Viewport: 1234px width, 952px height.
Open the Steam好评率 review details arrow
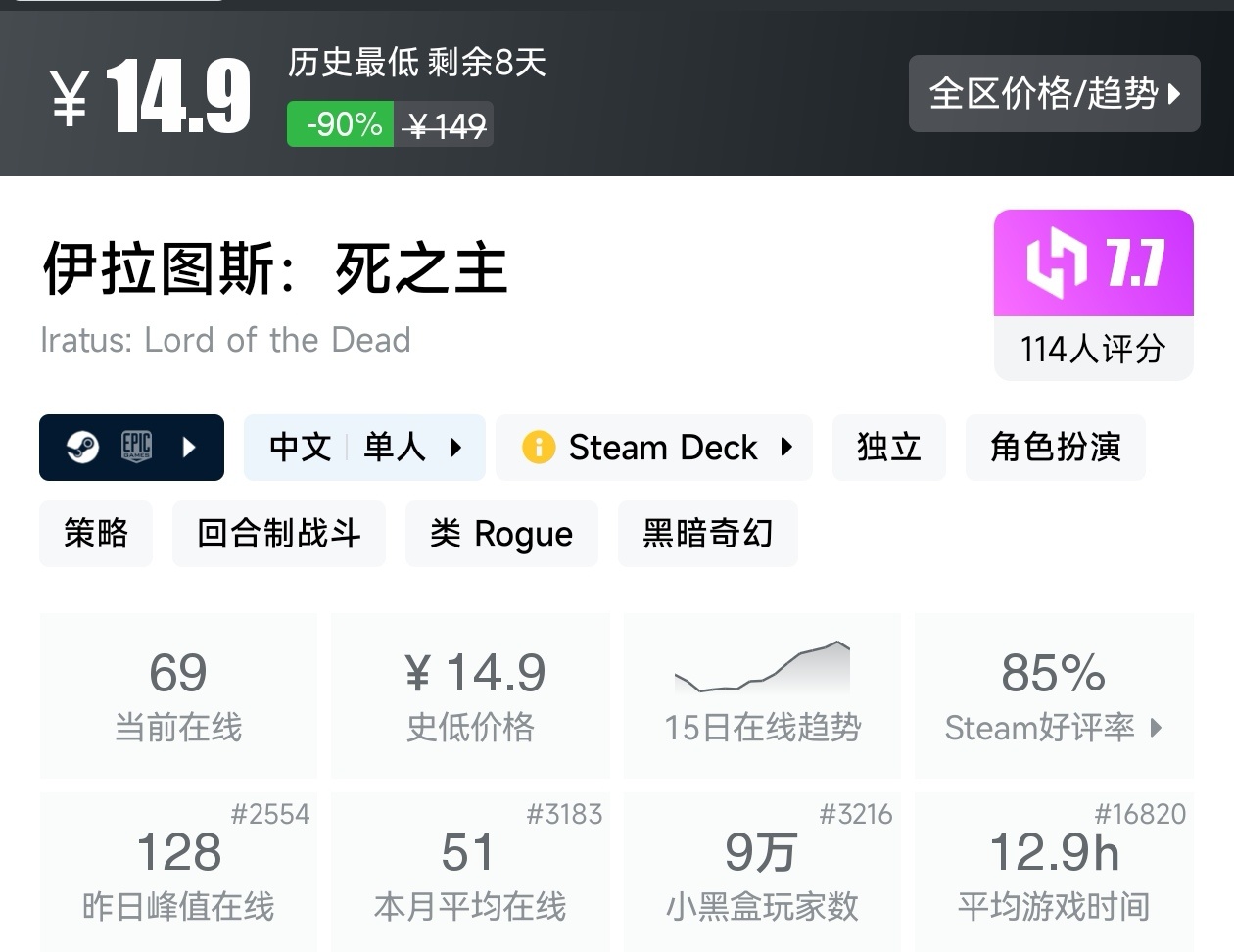[1157, 728]
